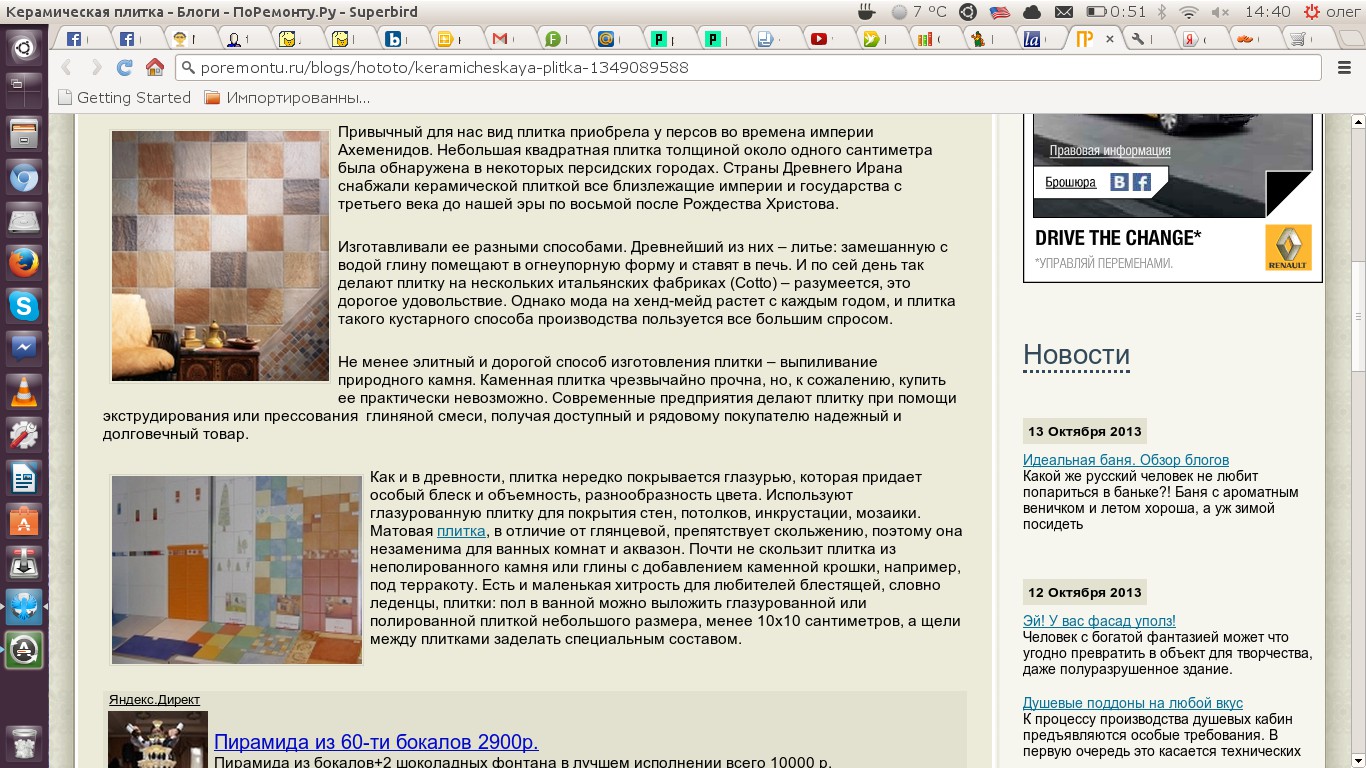Screen dimensions: 1366x768
Task: Click the browser forward arrow
Action: tap(97, 68)
